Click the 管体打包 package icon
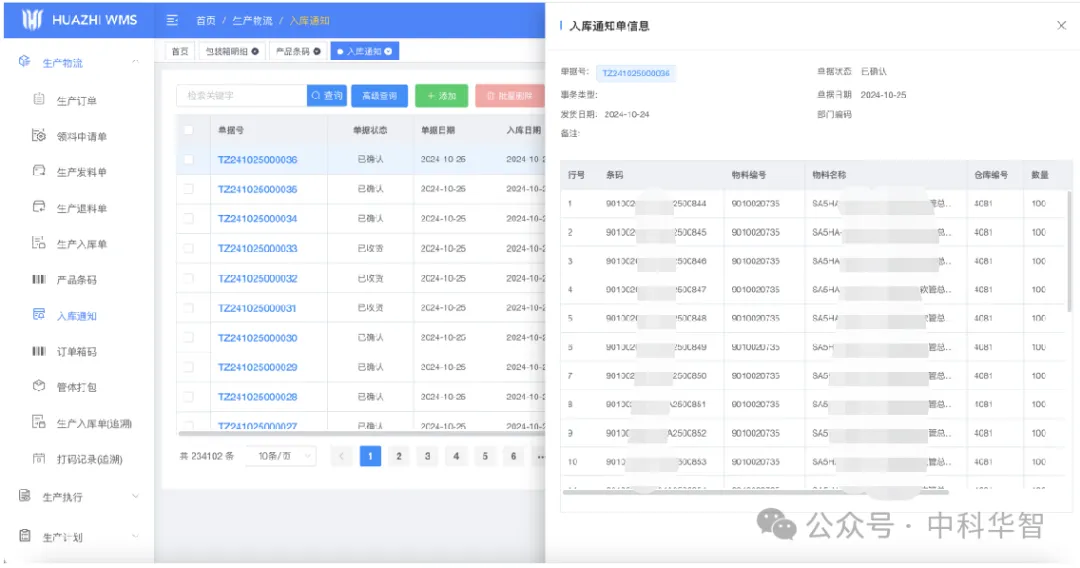This screenshot has height=568, width=1080. (x=39, y=386)
